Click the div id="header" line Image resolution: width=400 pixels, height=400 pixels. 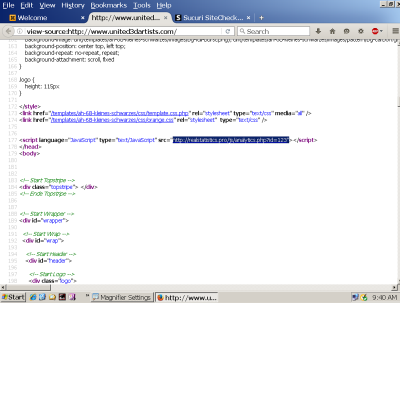[x=49, y=261]
